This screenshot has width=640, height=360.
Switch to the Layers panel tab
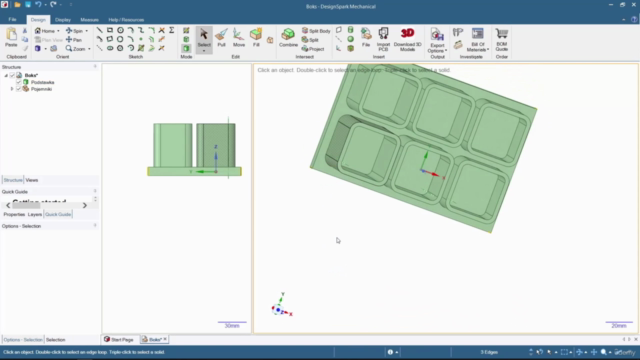pos(35,214)
